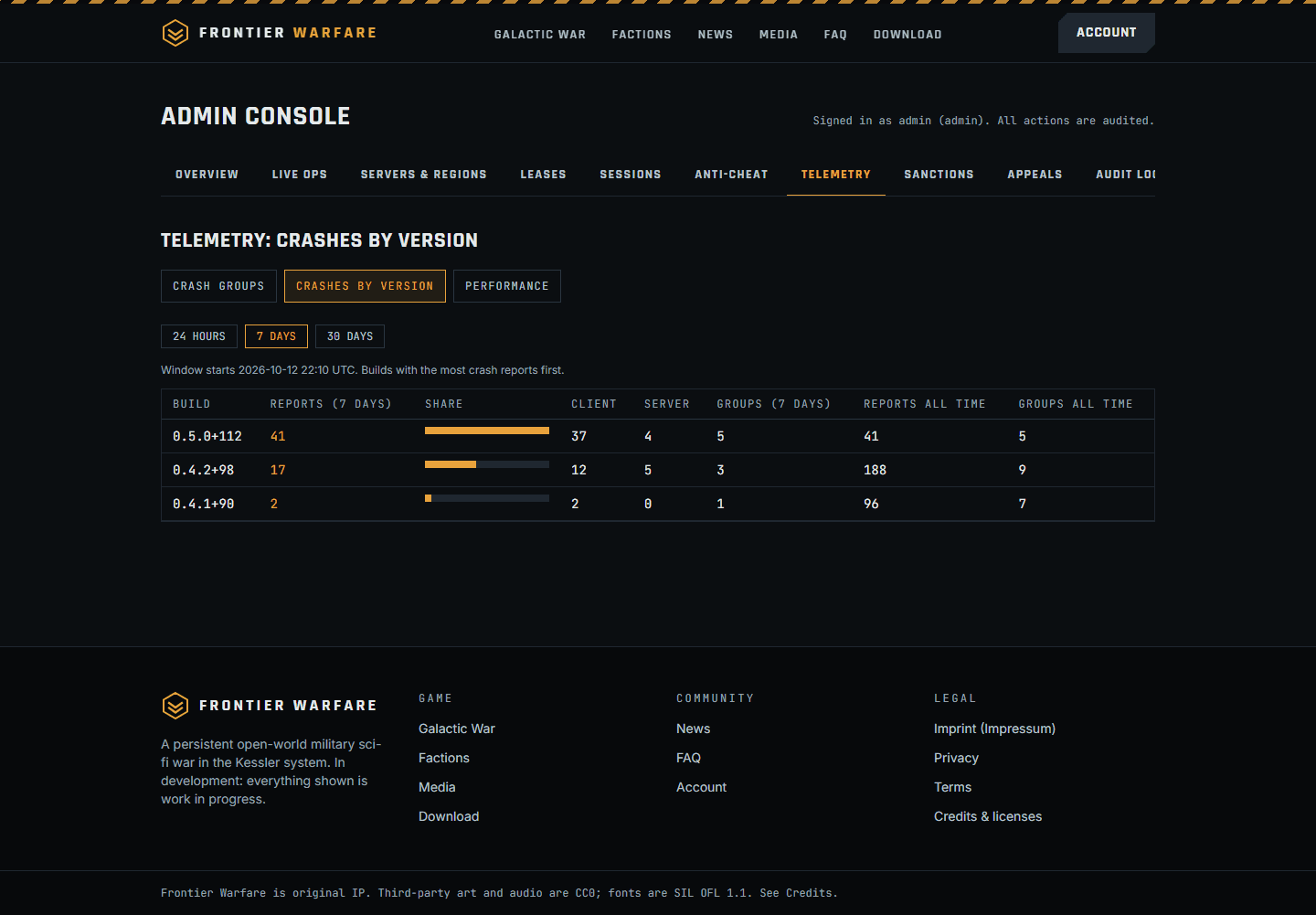Open the Media nav item in header

tap(779, 35)
